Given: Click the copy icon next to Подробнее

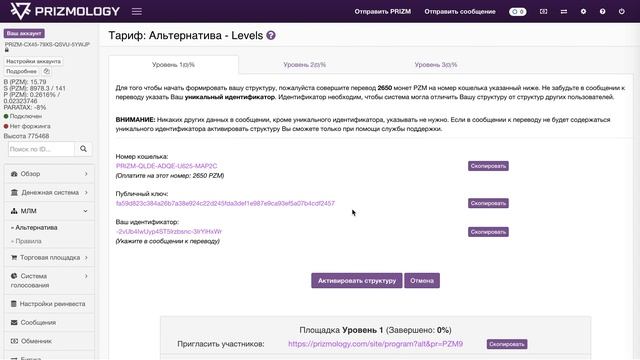Looking at the screenshot, I should pyautogui.click(x=47, y=71).
